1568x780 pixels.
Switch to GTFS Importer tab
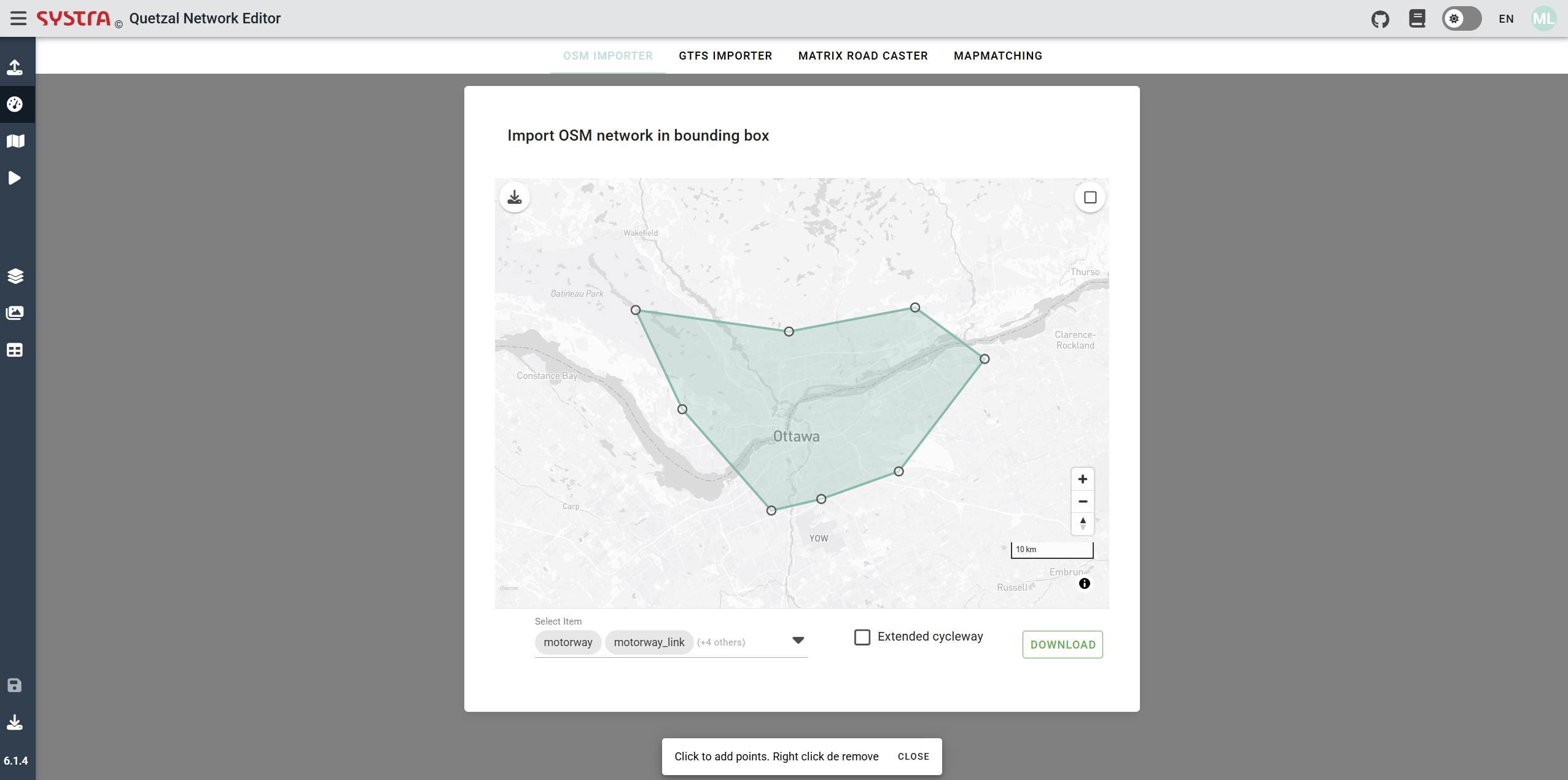click(x=725, y=56)
